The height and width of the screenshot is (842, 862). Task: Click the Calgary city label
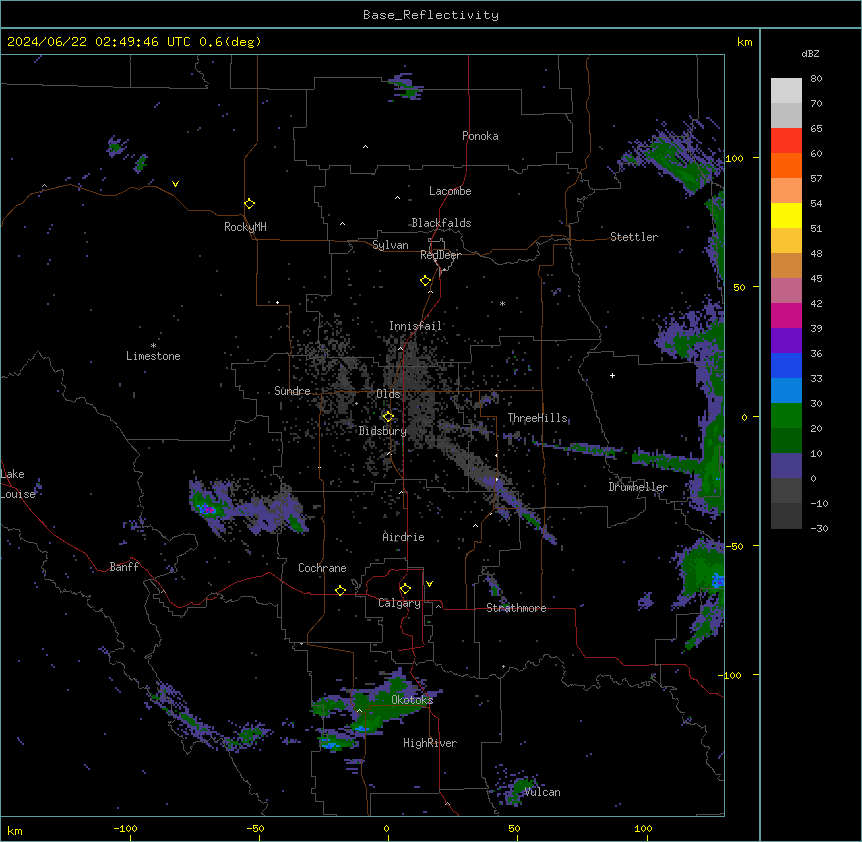click(399, 603)
